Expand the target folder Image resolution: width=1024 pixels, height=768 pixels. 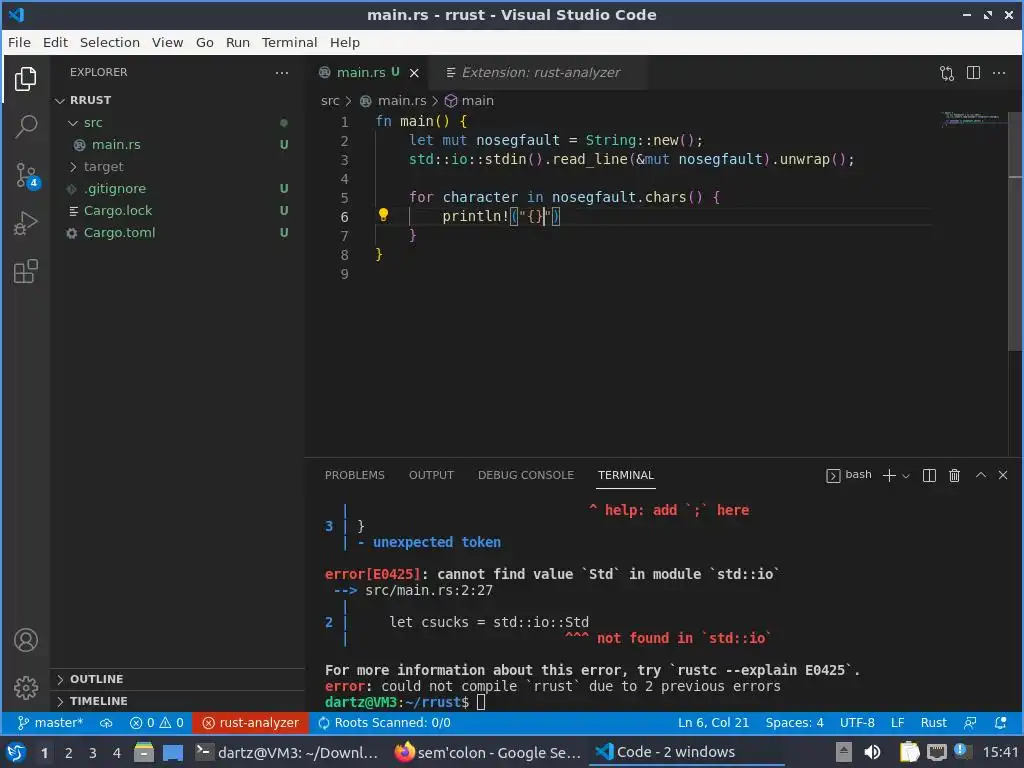click(x=178, y=167)
